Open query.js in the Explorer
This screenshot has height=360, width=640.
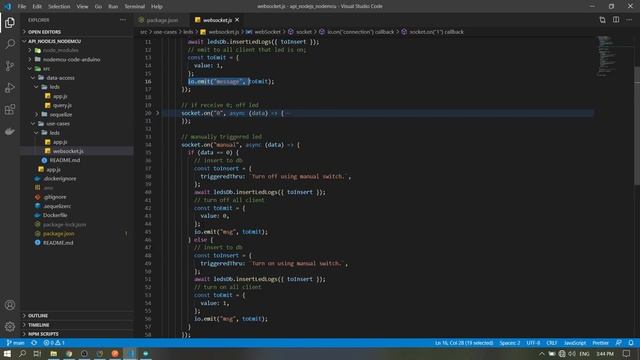coord(62,105)
